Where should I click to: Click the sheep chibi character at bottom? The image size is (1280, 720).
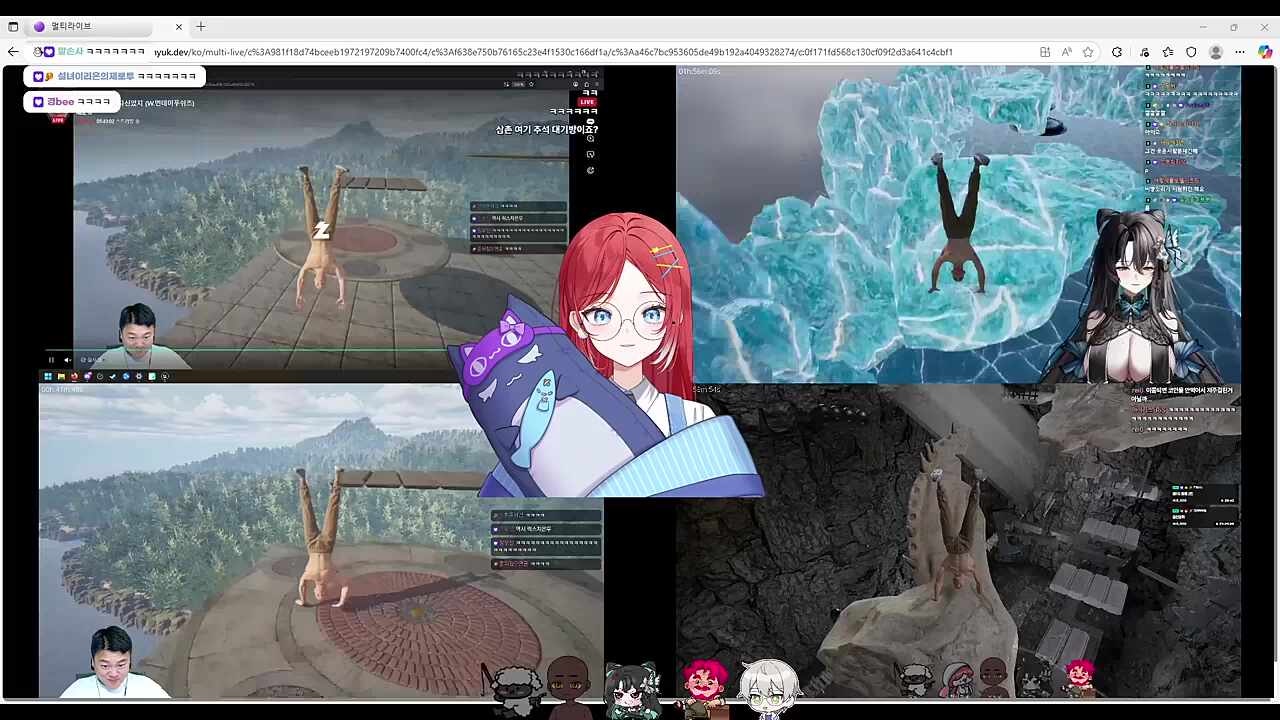[x=516, y=692]
